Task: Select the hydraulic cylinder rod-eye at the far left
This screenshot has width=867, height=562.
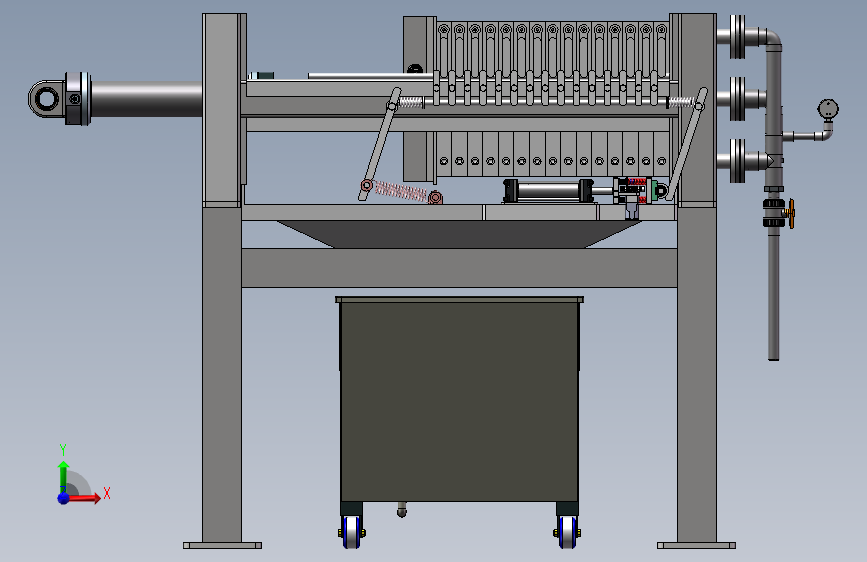Action: tap(46, 99)
